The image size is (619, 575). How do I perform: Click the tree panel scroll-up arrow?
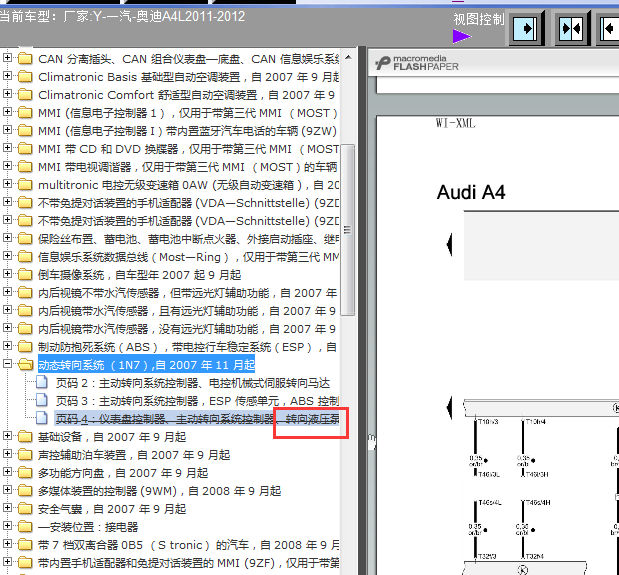tap(348, 58)
